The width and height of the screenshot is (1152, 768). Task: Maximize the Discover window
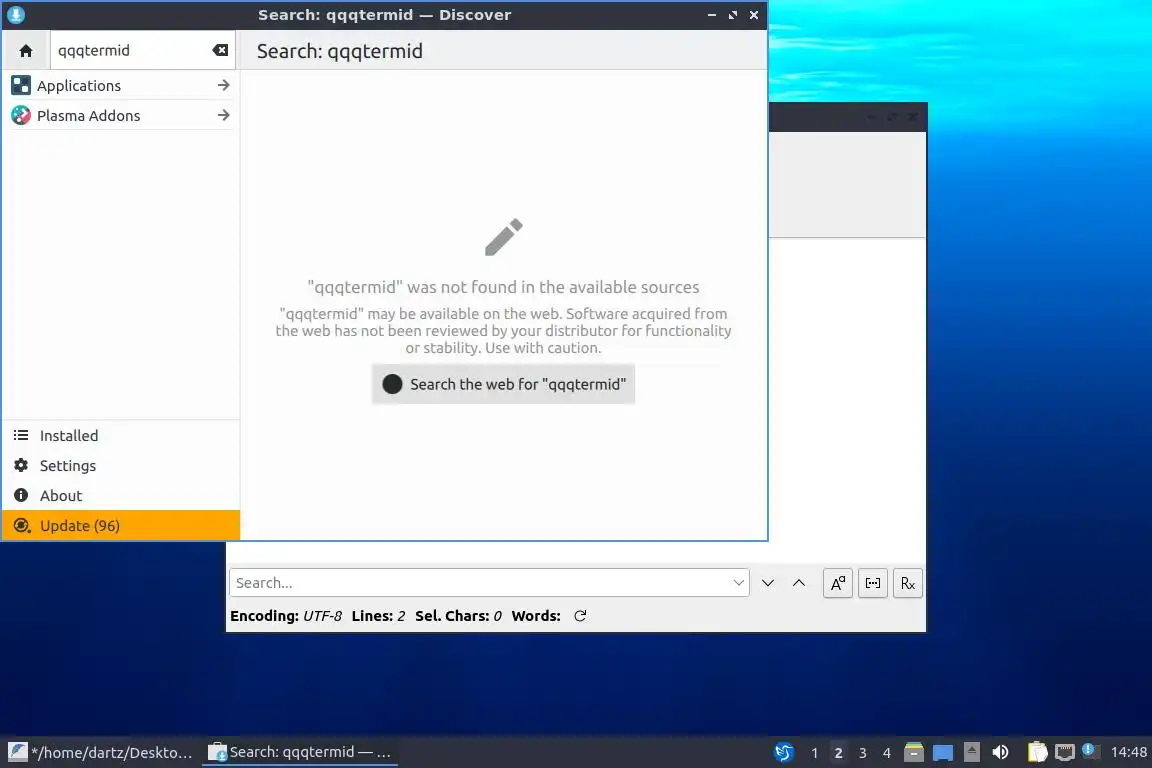coord(732,15)
